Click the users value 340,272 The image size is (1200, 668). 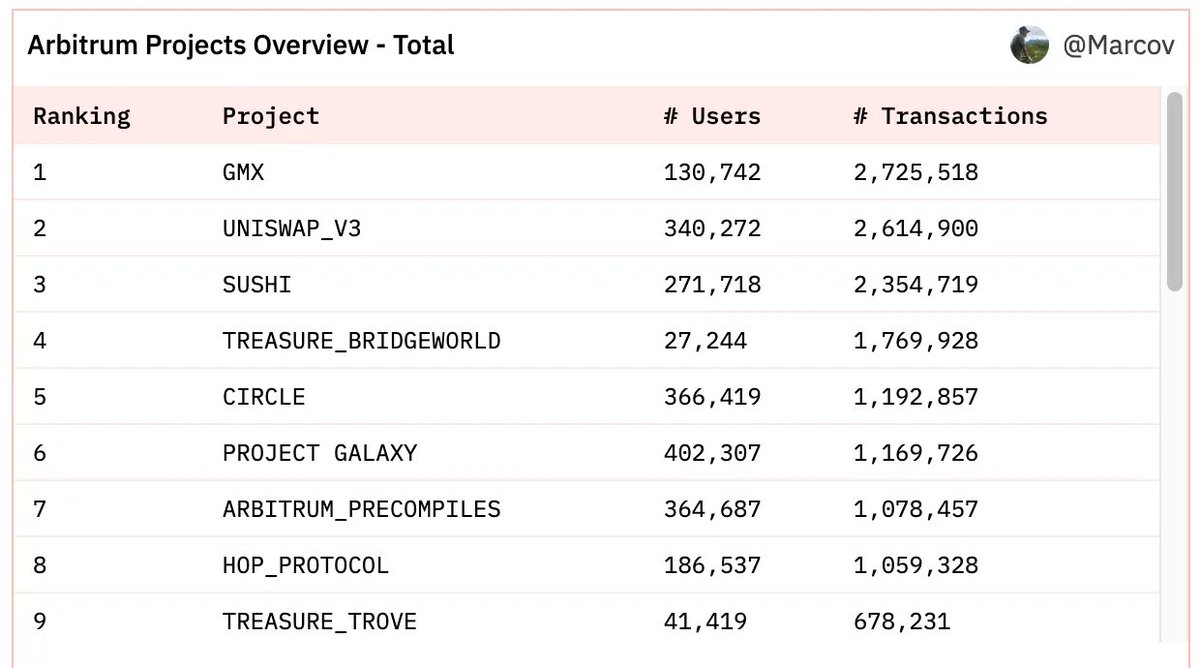(712, 229)
